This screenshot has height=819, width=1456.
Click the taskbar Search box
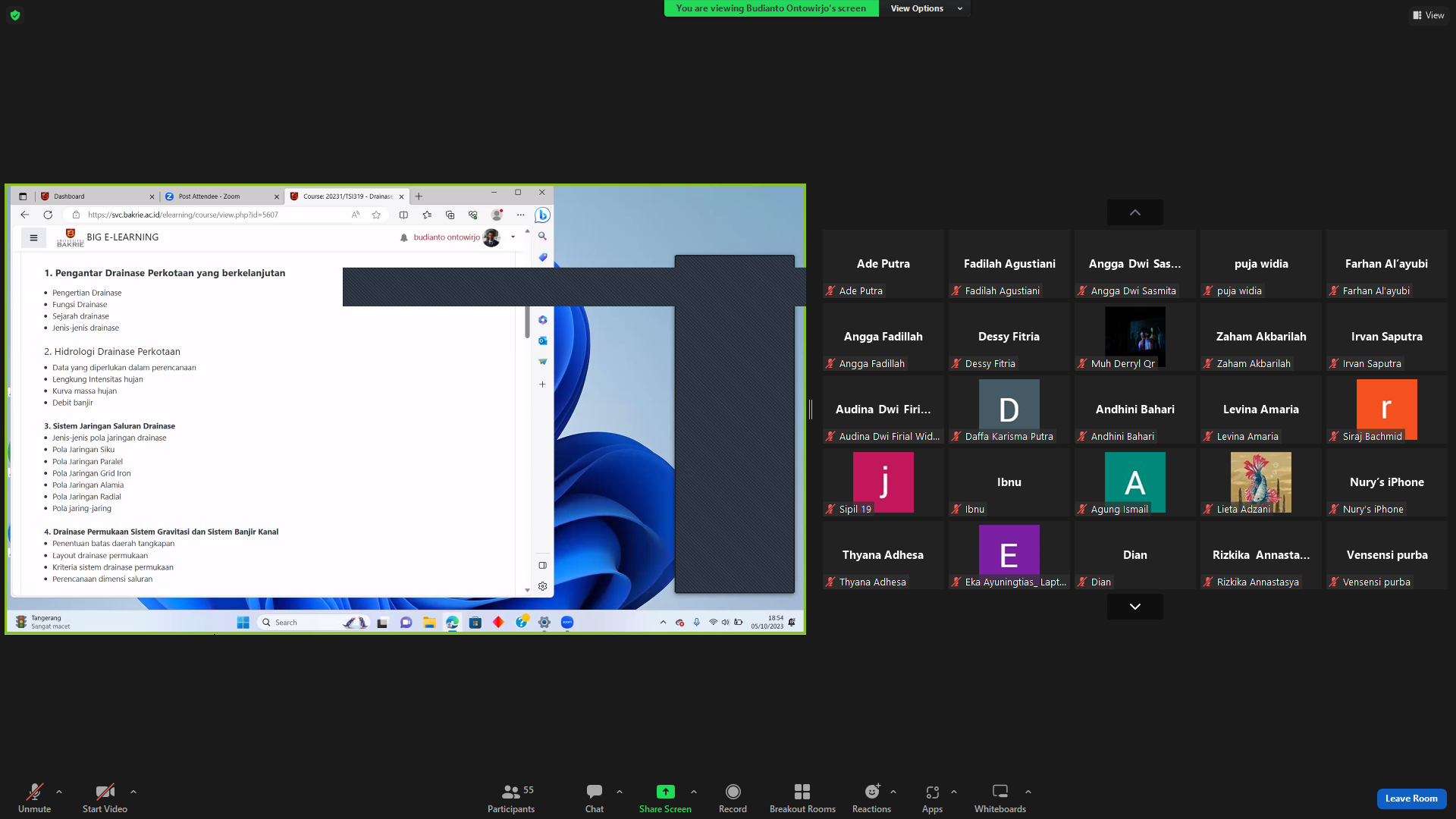click(314, 623)
